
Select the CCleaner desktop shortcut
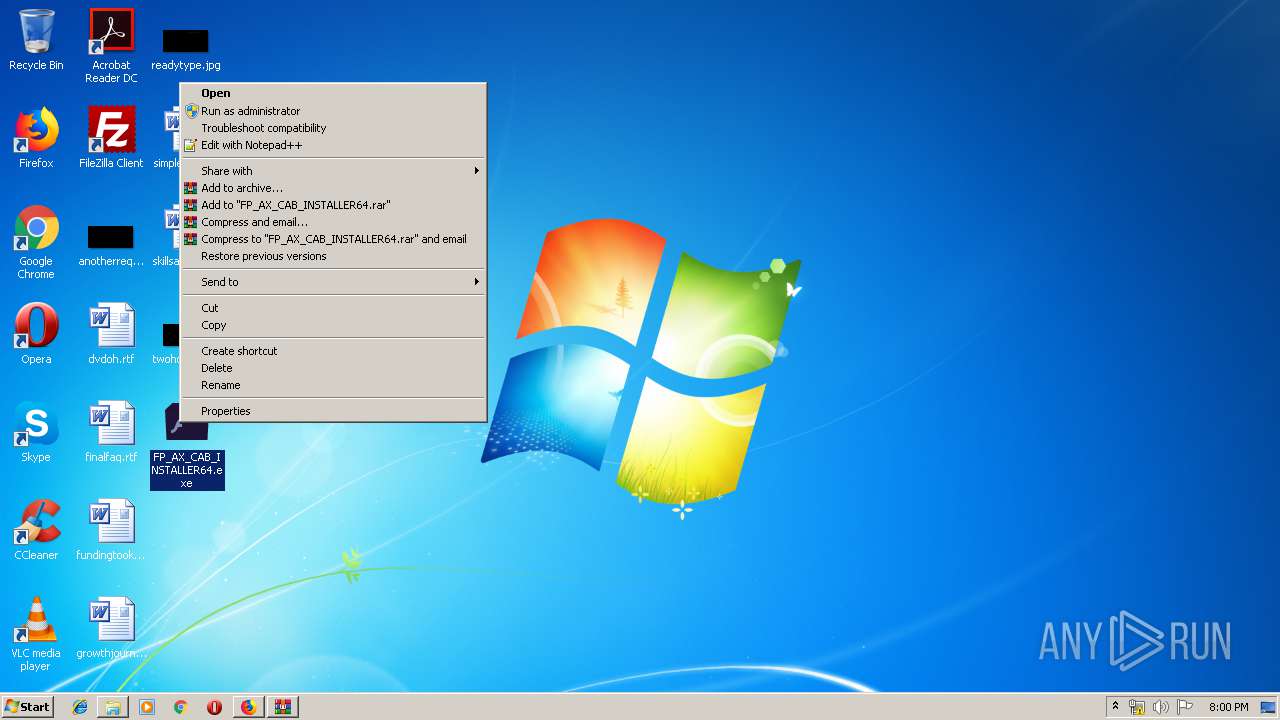[36, 530]
